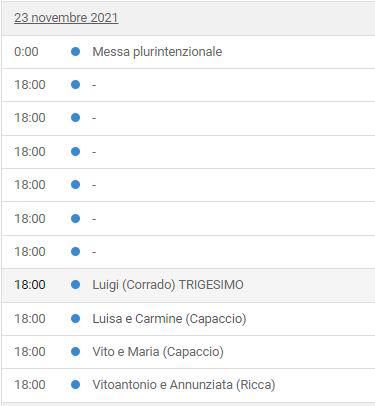Click the blue dot beside Luigi (Corrado) TRIGESIMO
Screen dimensions: 375x406
(76, 285)
